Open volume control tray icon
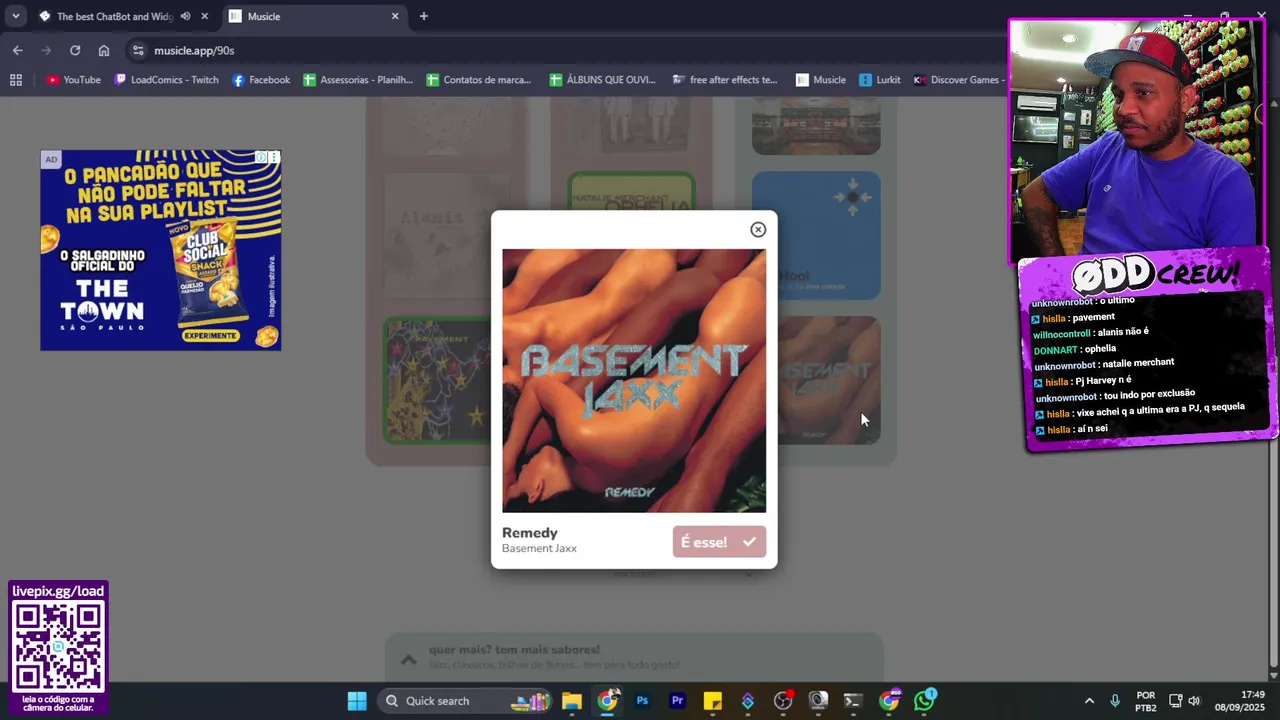 (x=1194, y=701)
